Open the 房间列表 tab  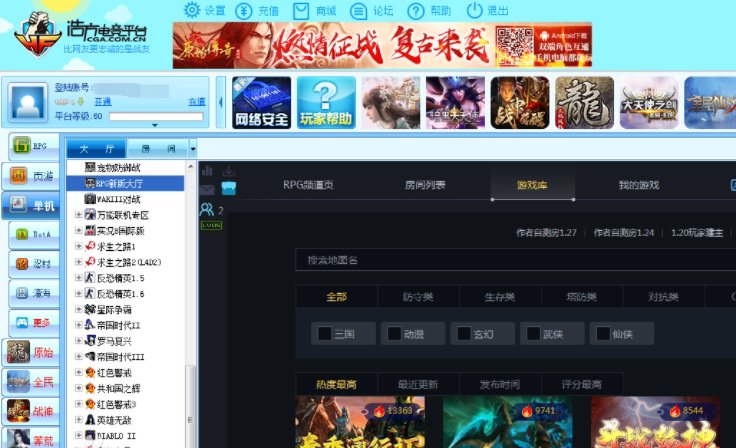[x=425, y=185]
